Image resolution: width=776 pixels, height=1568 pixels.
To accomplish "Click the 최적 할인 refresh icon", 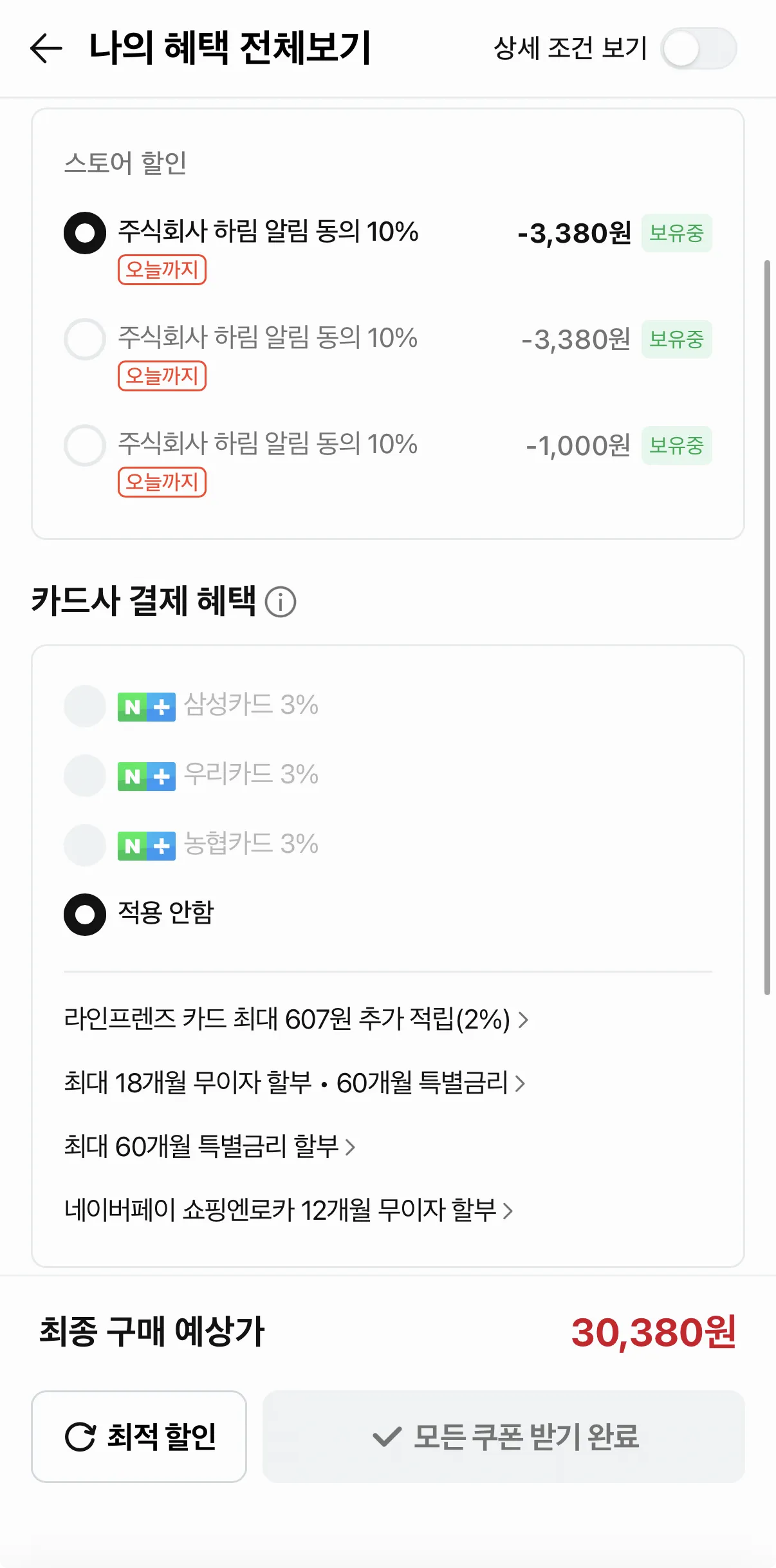I will click(80, 1437).
